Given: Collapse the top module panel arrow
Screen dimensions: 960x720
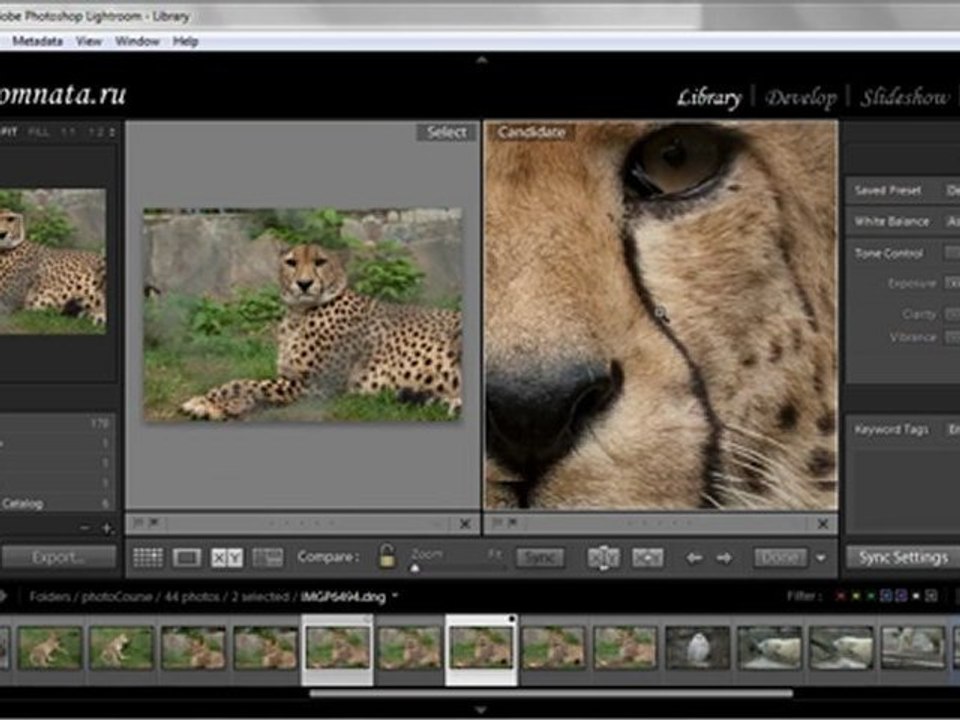Looking at the screenshot, I should [x=481, y=60].
